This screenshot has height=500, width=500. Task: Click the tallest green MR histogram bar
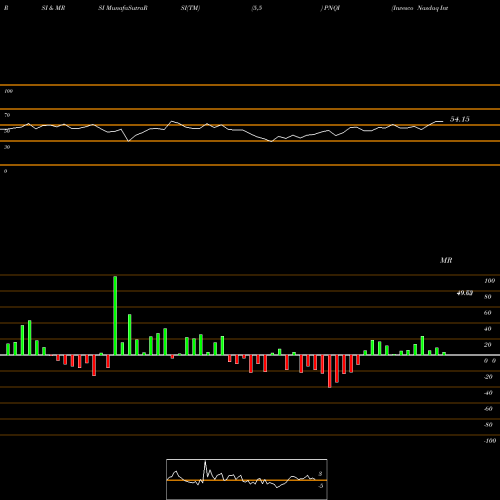(x=115, y=315)
